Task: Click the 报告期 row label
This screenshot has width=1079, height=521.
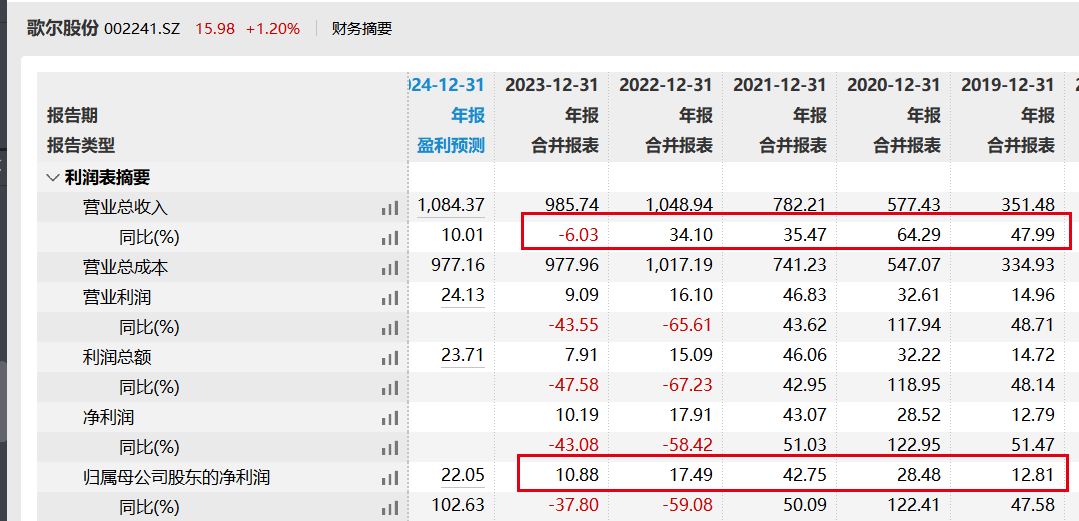Action: coord(72,116)
